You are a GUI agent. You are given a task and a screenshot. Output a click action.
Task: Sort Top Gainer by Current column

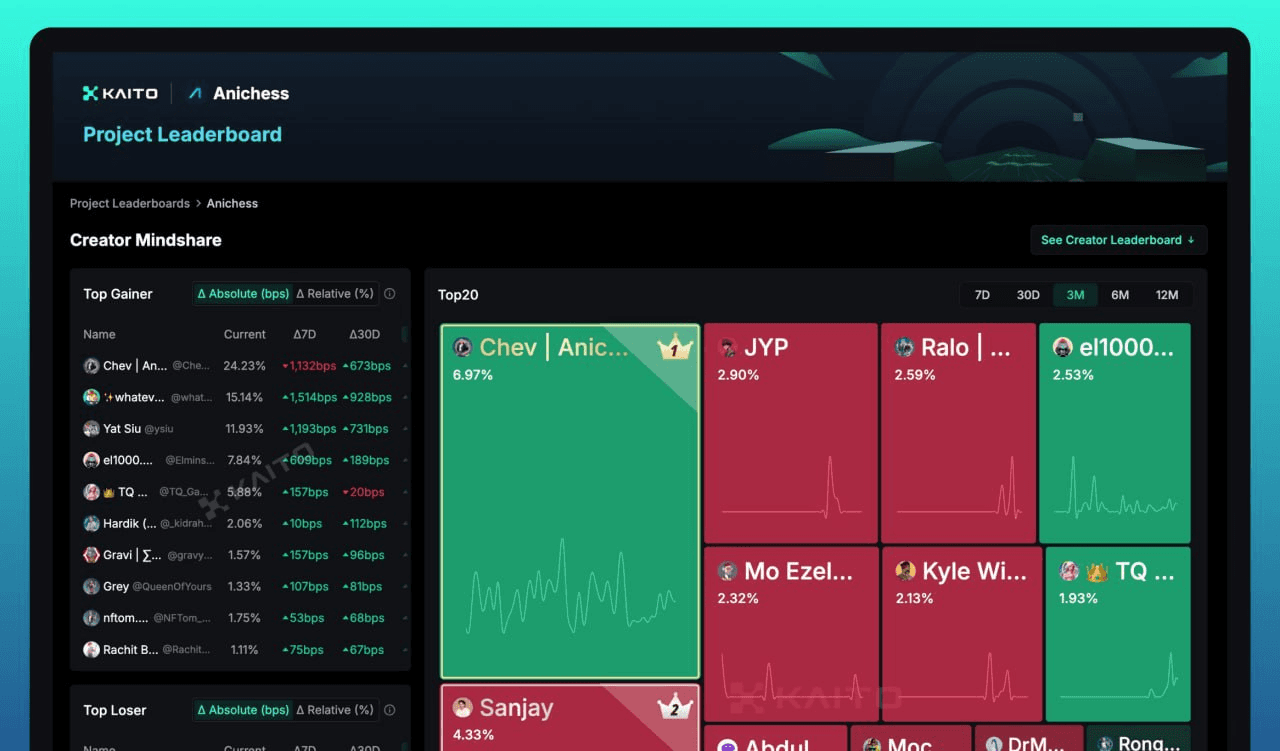[x=245, y=334]
